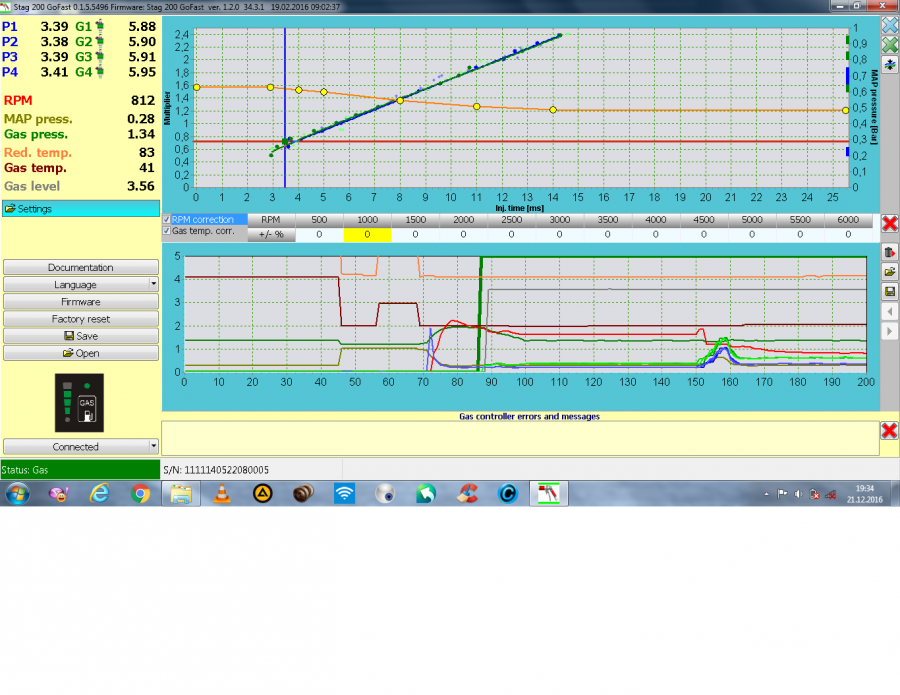
Task: Click the Documentation button
Action: point(81,268)
